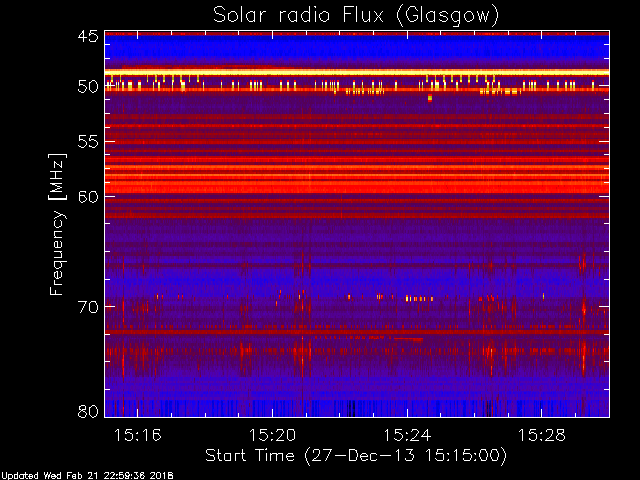Image resolution: width=640 pixels, height=480 pixels.
Task: Click the plot title Solar radio Flux (Glasgow)
Action: click(356, 15)
